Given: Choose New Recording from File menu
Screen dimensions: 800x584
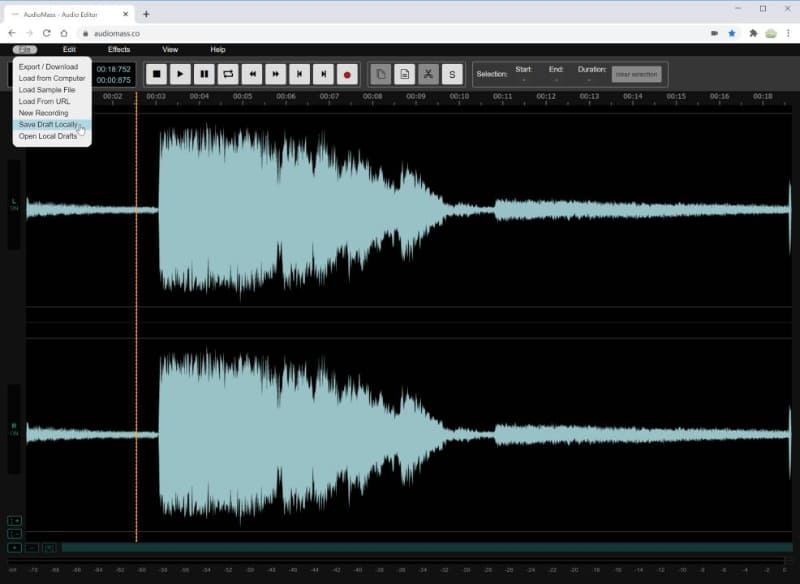Looking at the screenshot, I should 52,113.
